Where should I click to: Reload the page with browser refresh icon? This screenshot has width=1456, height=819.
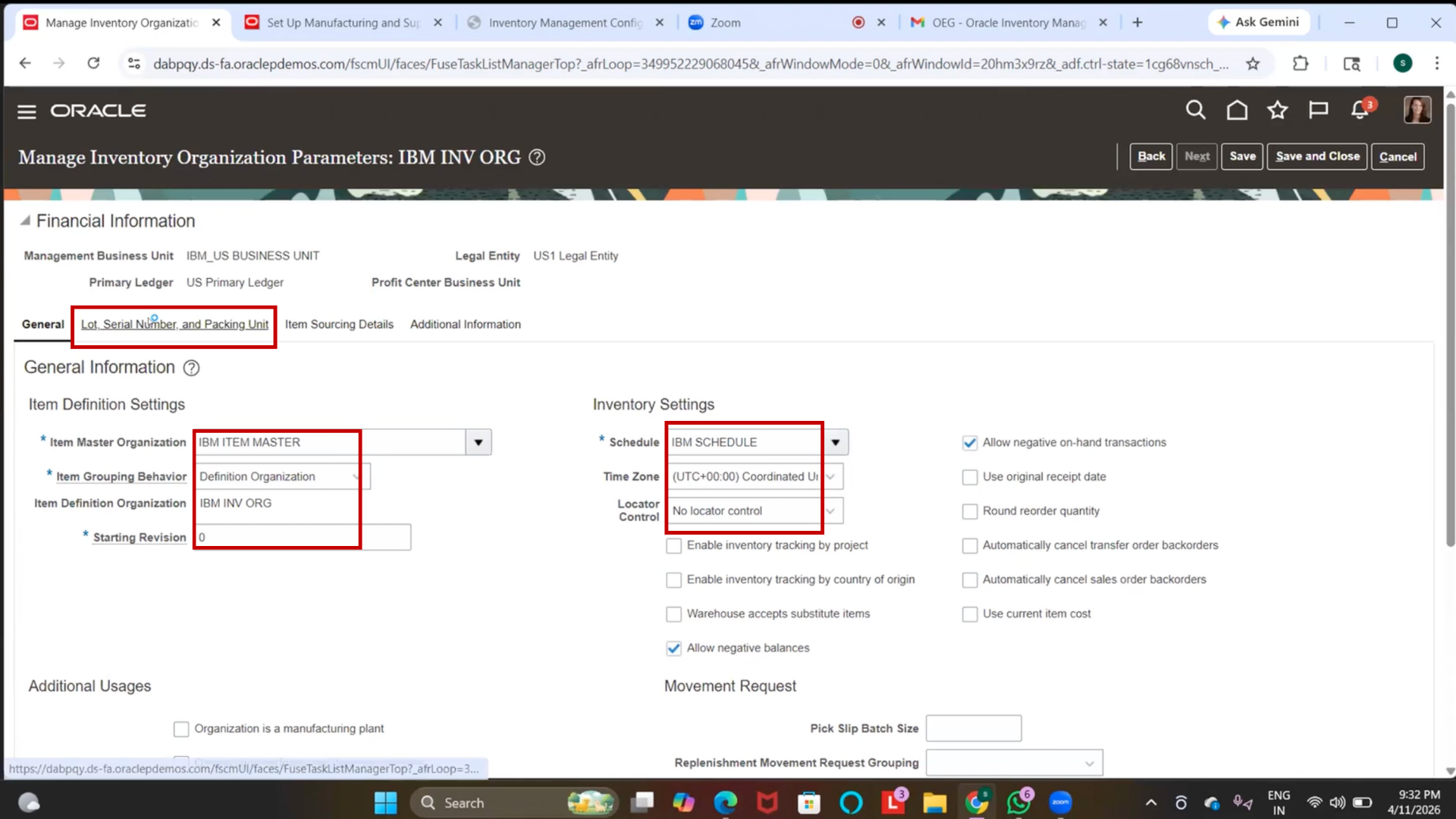93,64
